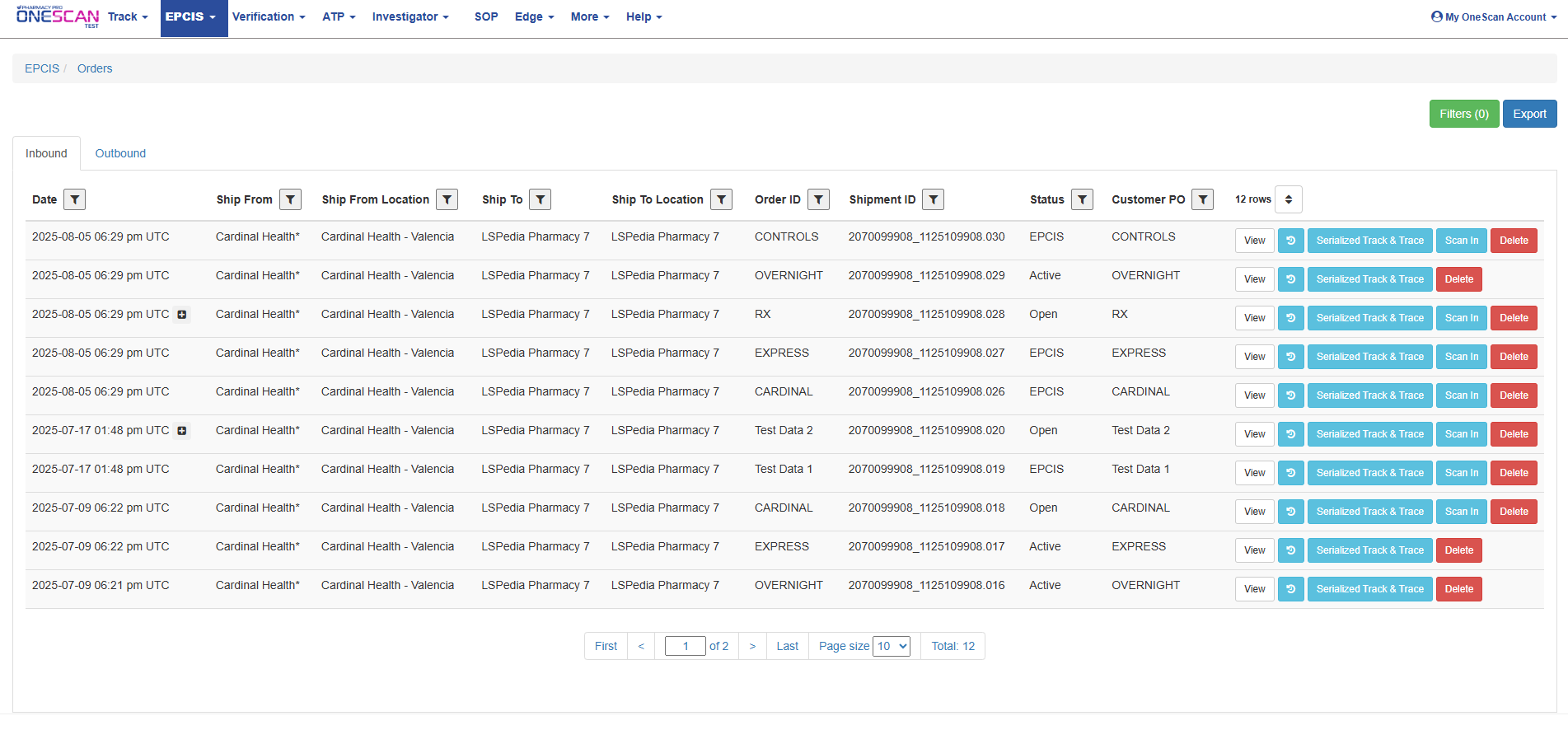Viewport: 1568px width, 744px height.
Task: Click history icon for shipment ending .029
Action: [x=1291, y=279]
